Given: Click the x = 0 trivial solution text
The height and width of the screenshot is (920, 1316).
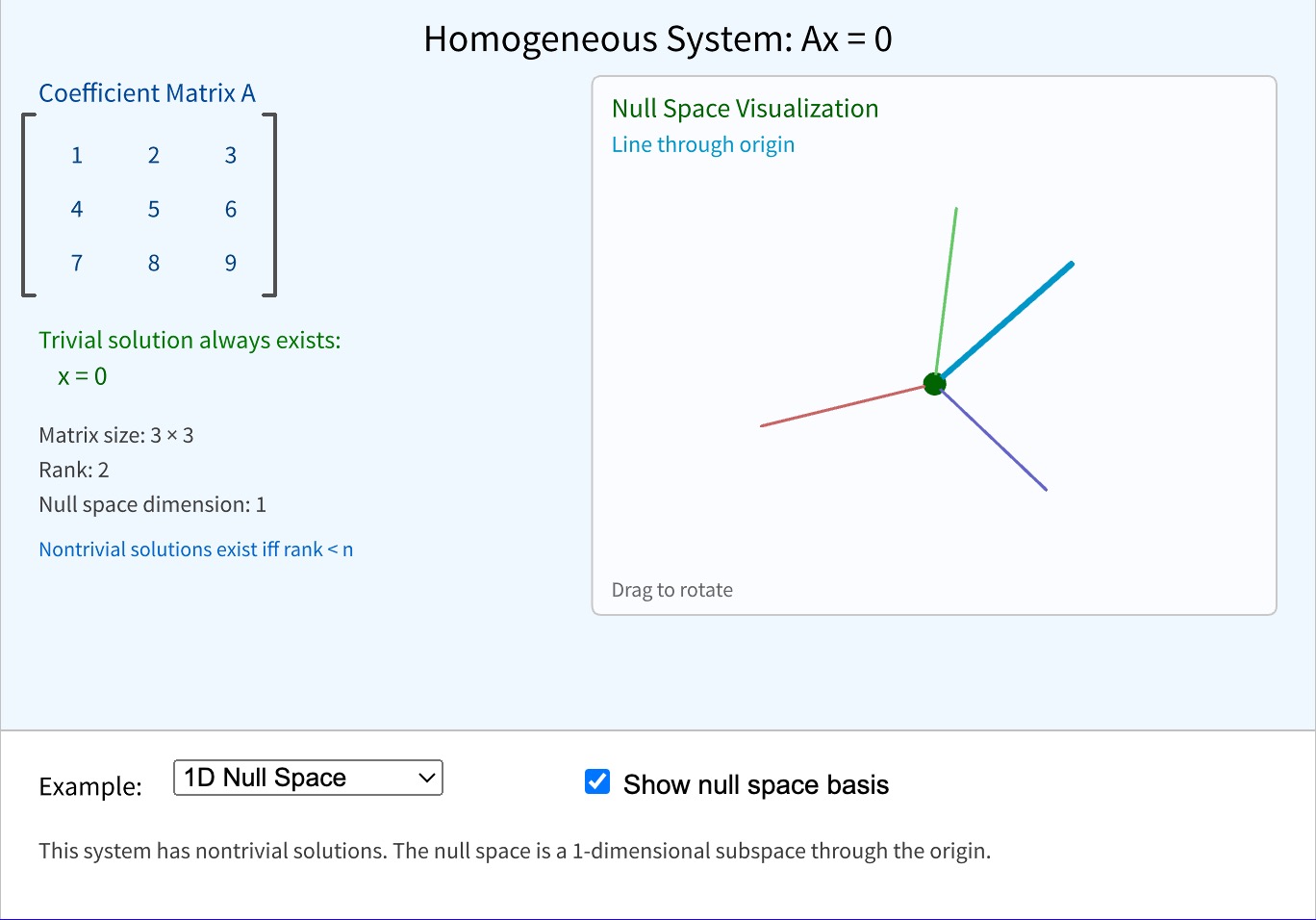Looking at the screenshot, I should pos(82,376).
